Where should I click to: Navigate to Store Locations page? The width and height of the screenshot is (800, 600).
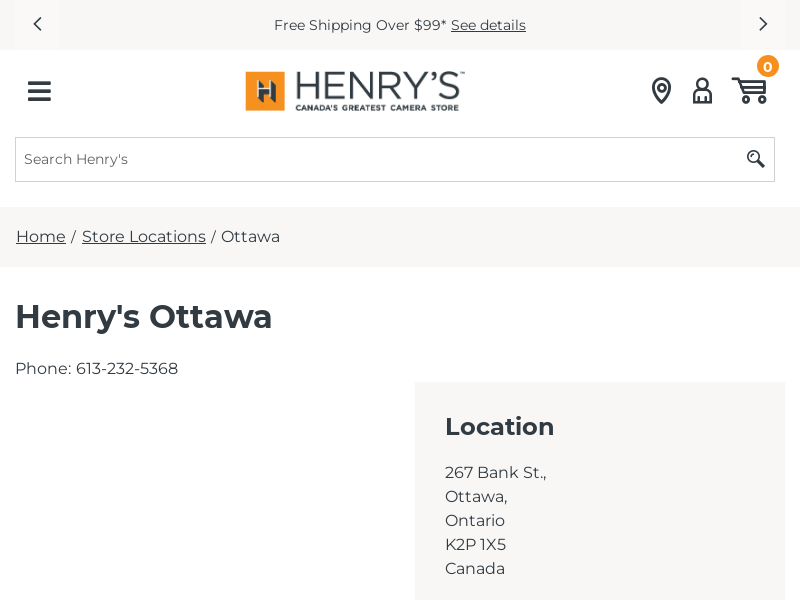pyautogui.click(x=144, y=237)
